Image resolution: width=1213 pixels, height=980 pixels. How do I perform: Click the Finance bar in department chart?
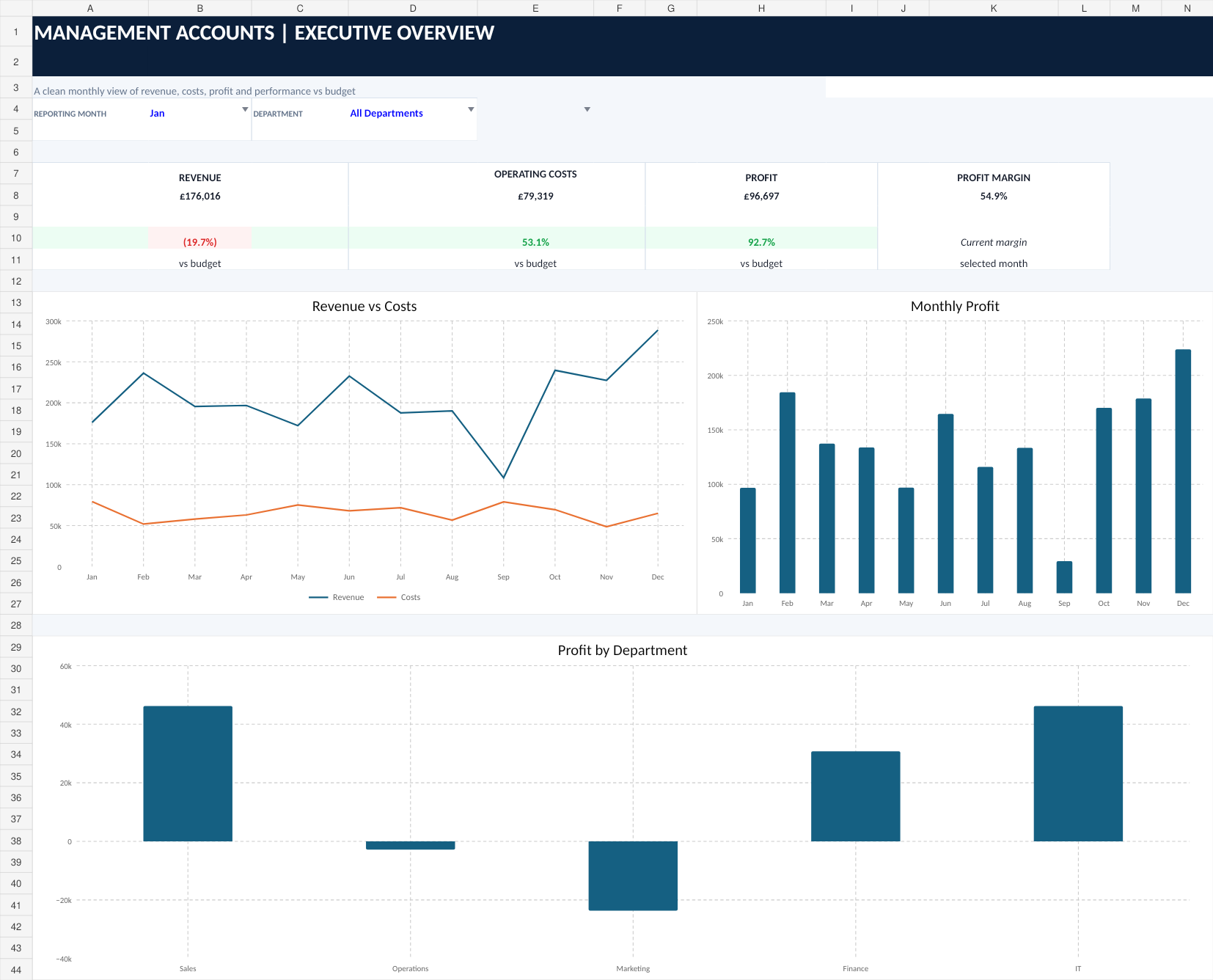855,796
